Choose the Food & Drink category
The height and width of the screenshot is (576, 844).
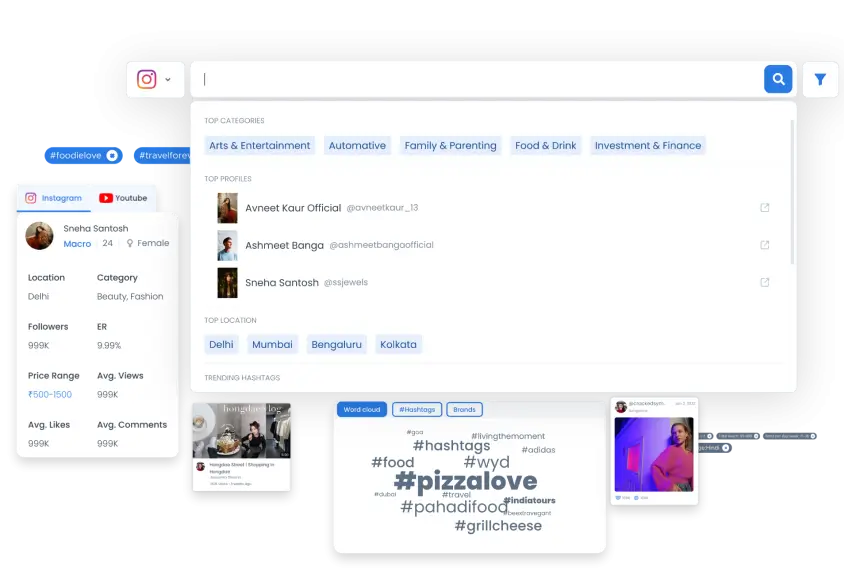545,145
